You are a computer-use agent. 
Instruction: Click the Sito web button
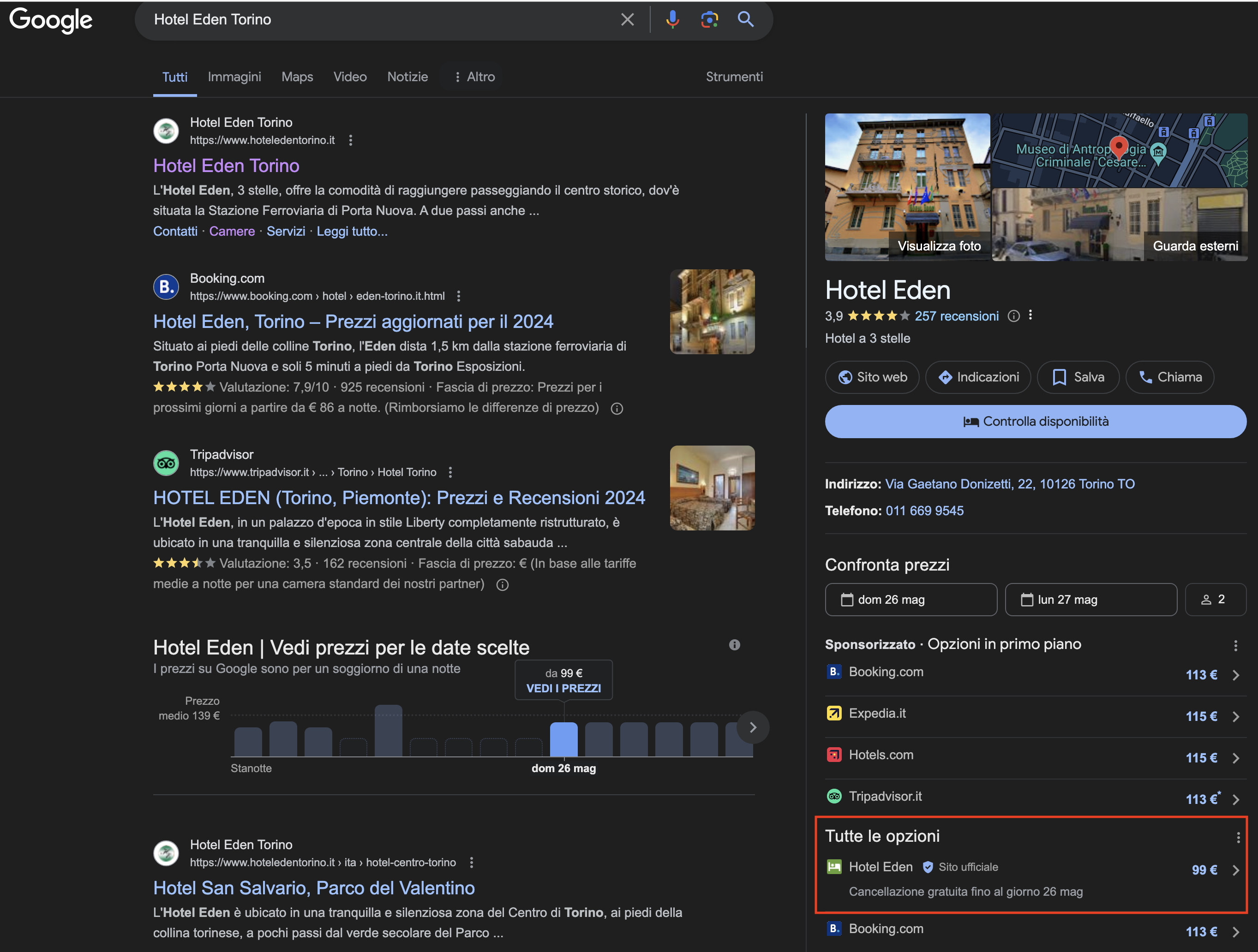coord(872,377)
